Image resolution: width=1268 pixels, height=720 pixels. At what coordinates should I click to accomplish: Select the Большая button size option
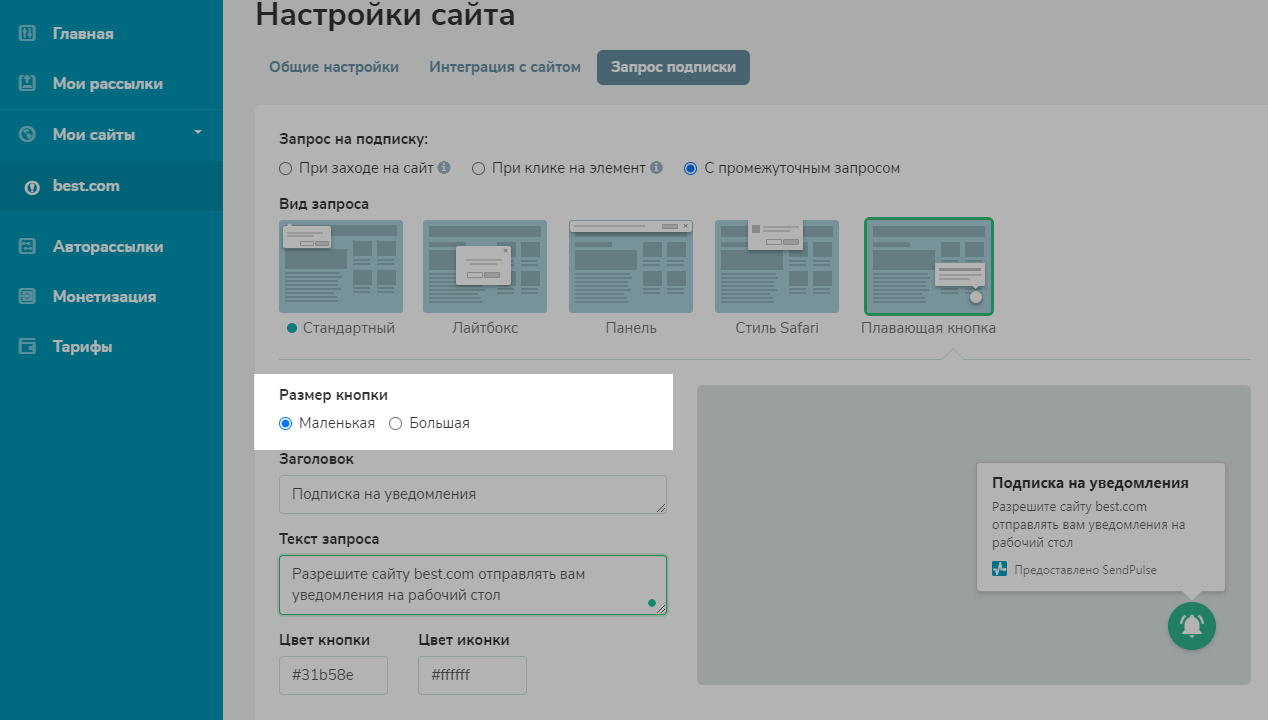click(396, 423)
